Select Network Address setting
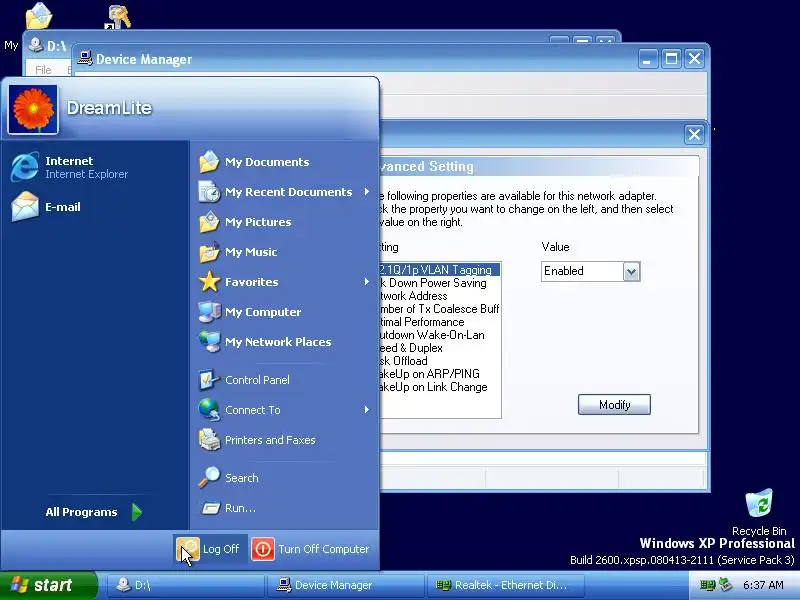The height and width of the screenshot is (600, 800). [439, 296]
